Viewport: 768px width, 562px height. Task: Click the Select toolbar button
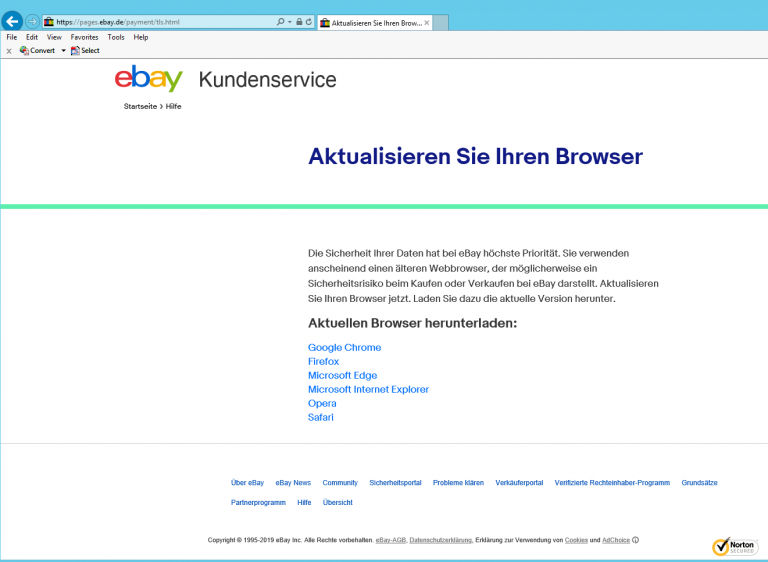tap(85, 50)
